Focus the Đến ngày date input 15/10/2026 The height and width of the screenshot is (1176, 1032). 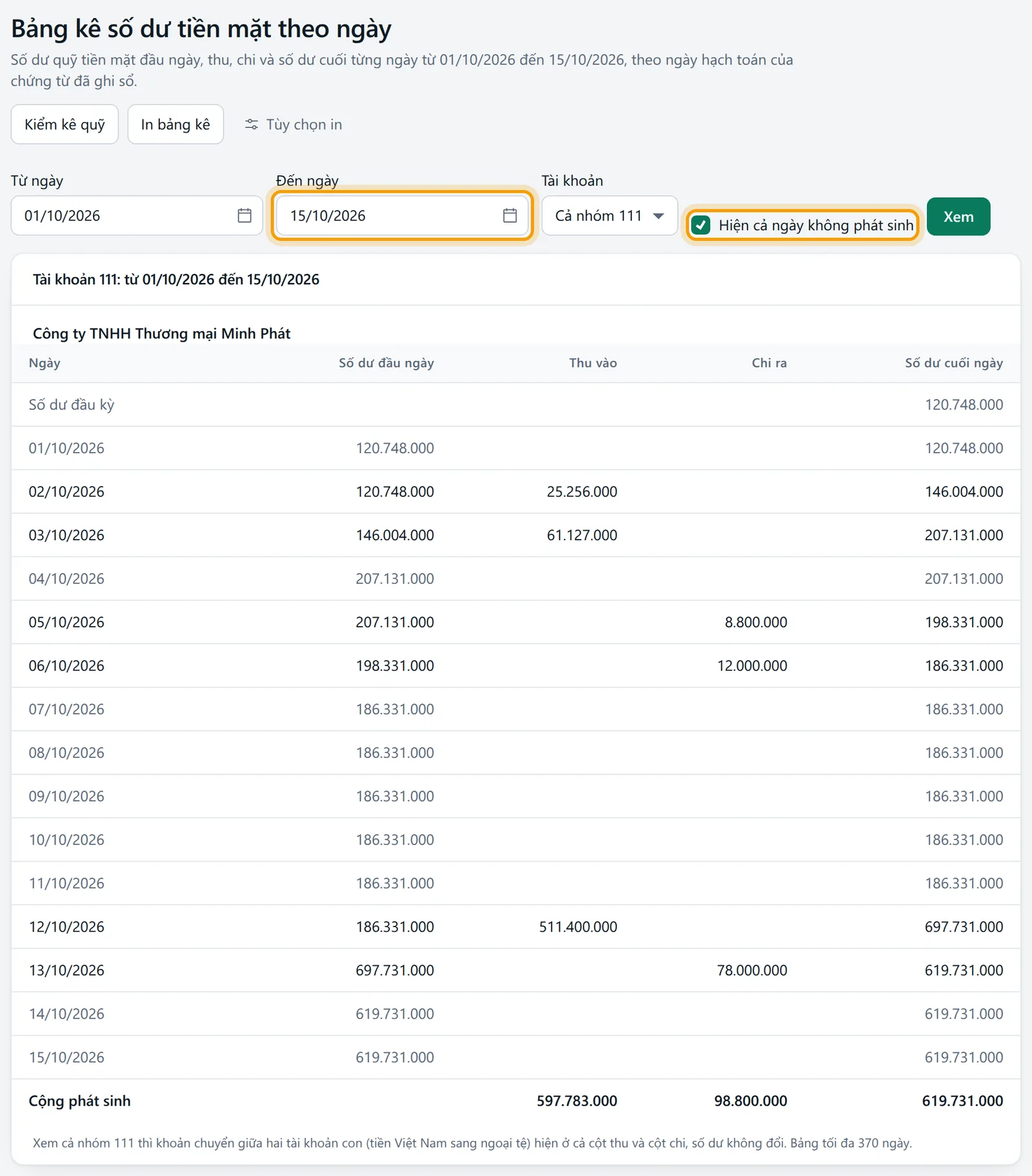(x=402, y=215)
